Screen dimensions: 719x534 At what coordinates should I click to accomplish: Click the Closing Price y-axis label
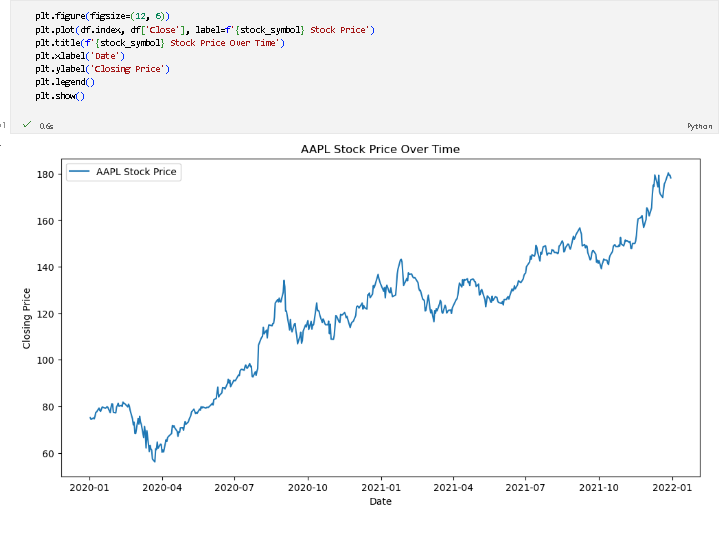click(x=26, y=318)
